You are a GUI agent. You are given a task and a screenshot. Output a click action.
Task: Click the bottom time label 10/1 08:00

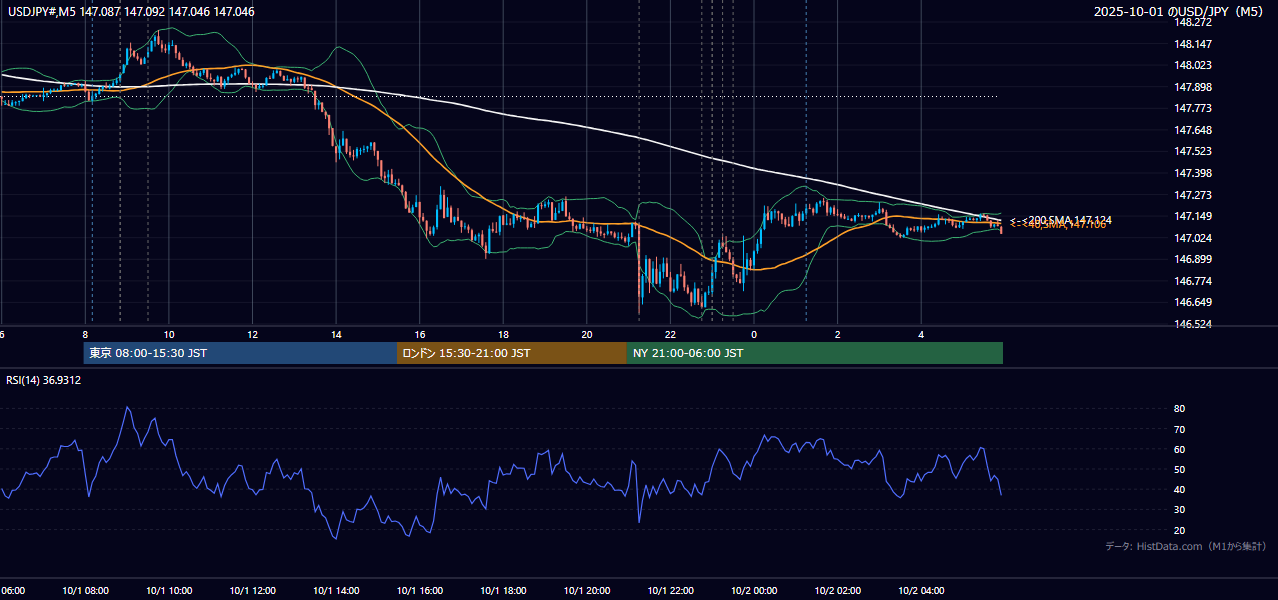[85, 590]
